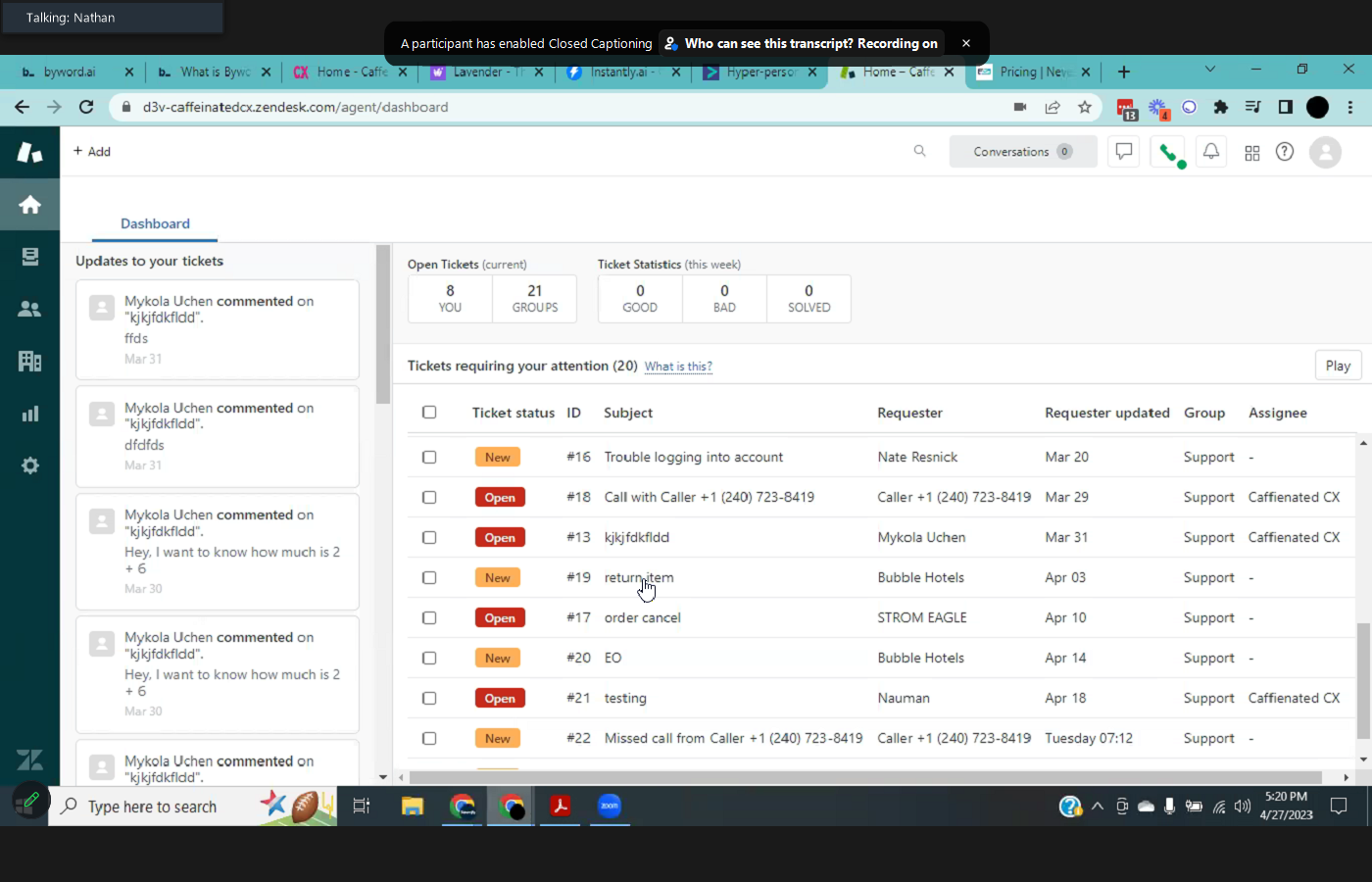The height and width of the screenshot is (882, 1372).
Task: Click the Play button
Action: [x=1337, y=366]
